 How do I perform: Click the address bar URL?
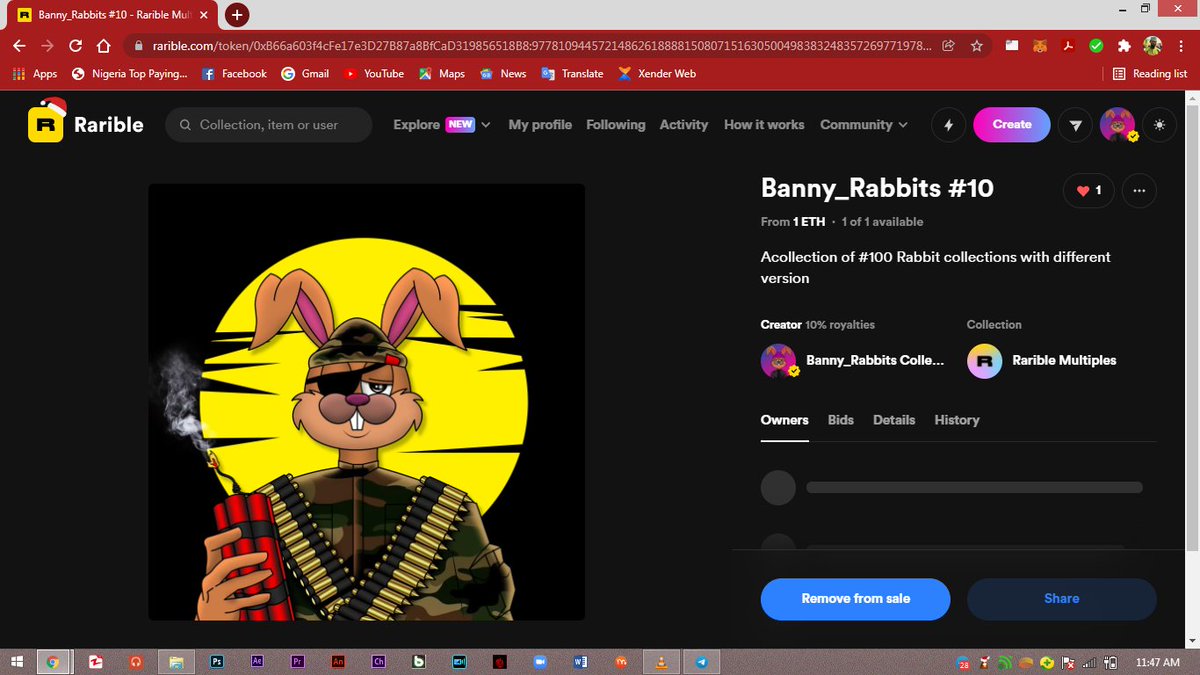(542, 46)
